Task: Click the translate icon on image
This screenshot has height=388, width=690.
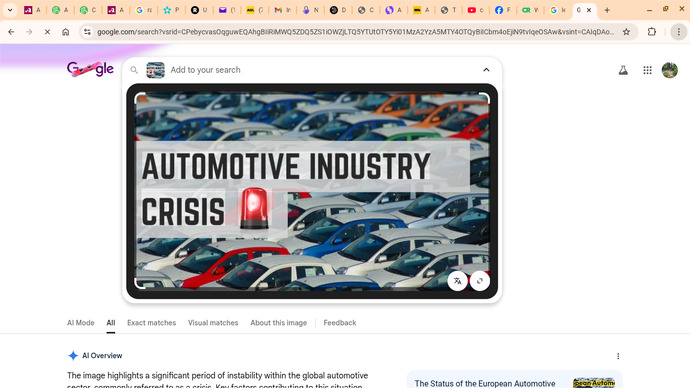Action: 458,281
